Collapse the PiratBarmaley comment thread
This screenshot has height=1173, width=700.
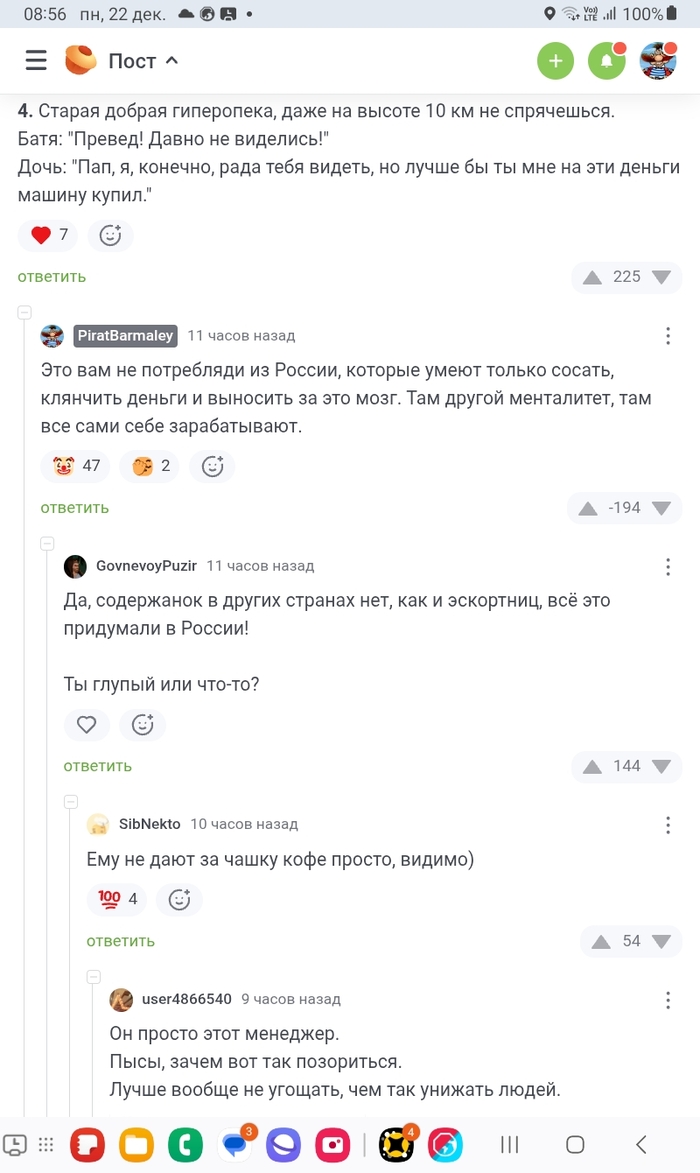(24, 313)
